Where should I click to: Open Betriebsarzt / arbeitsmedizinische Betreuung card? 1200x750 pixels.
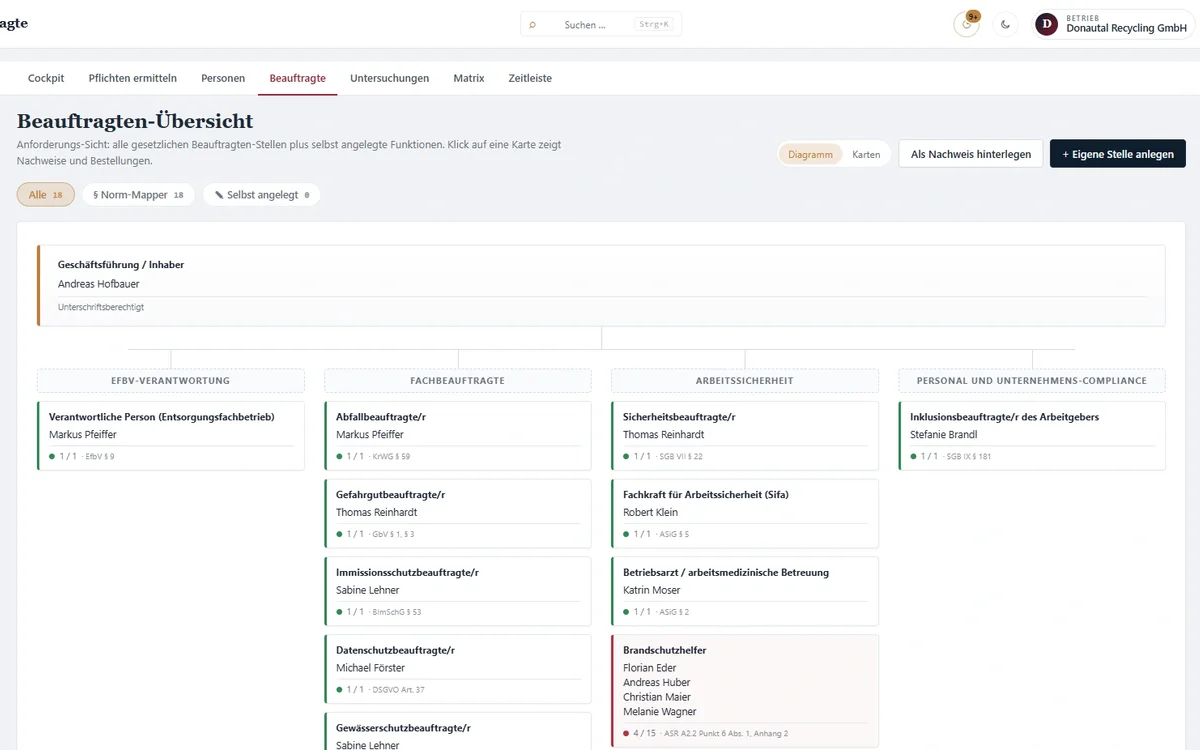coord(745,591)
